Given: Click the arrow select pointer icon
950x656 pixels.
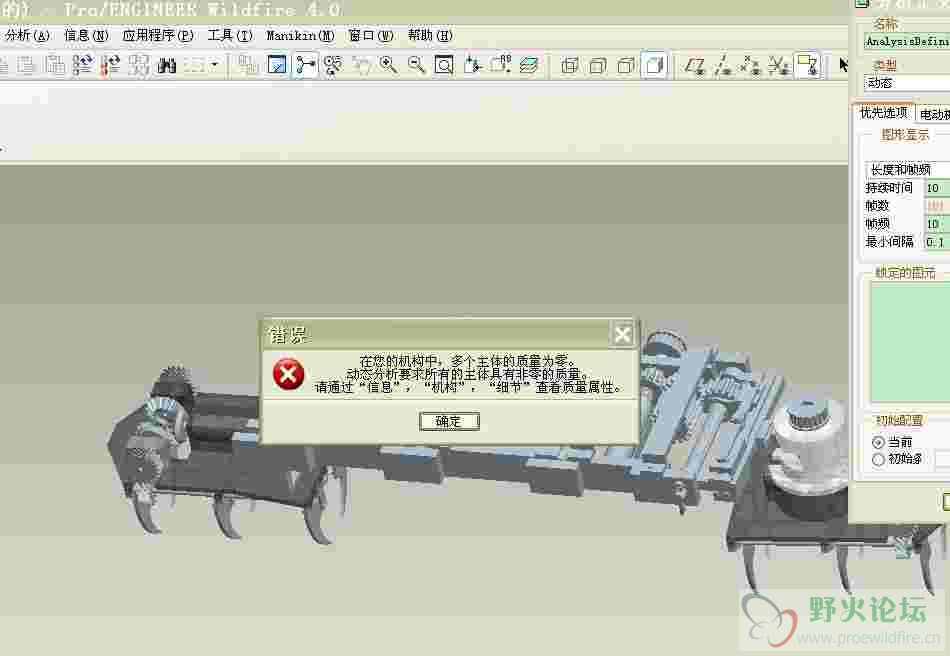Looking at the screenshot, I should pos(843,65).
